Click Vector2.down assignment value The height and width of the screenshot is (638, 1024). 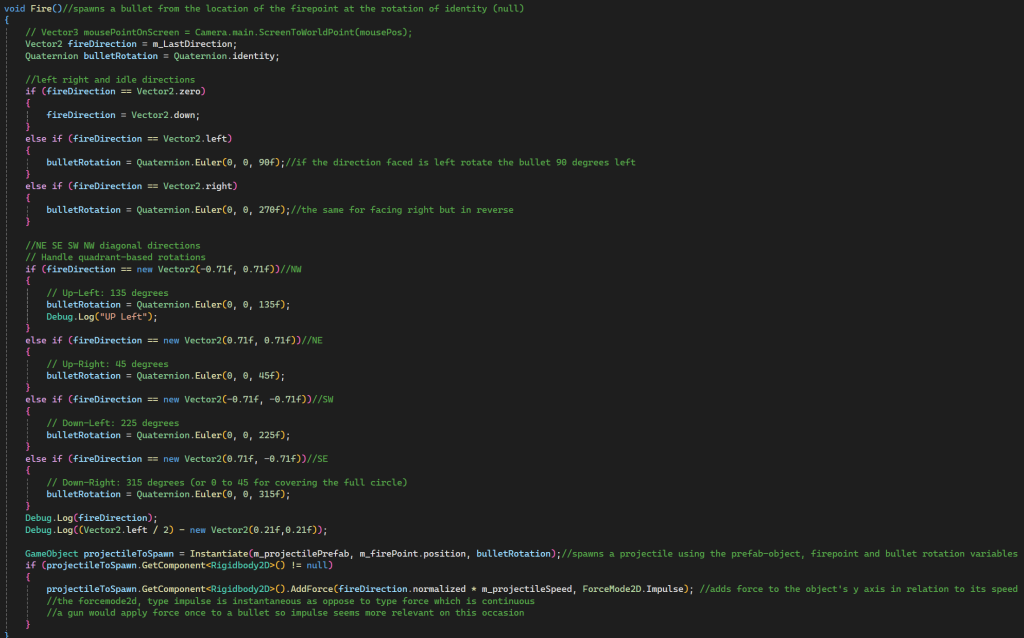point(163,115)
